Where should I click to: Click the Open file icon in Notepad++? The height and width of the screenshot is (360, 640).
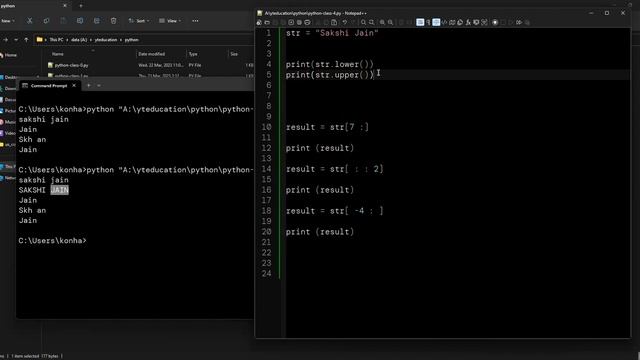tap(267, 22)
